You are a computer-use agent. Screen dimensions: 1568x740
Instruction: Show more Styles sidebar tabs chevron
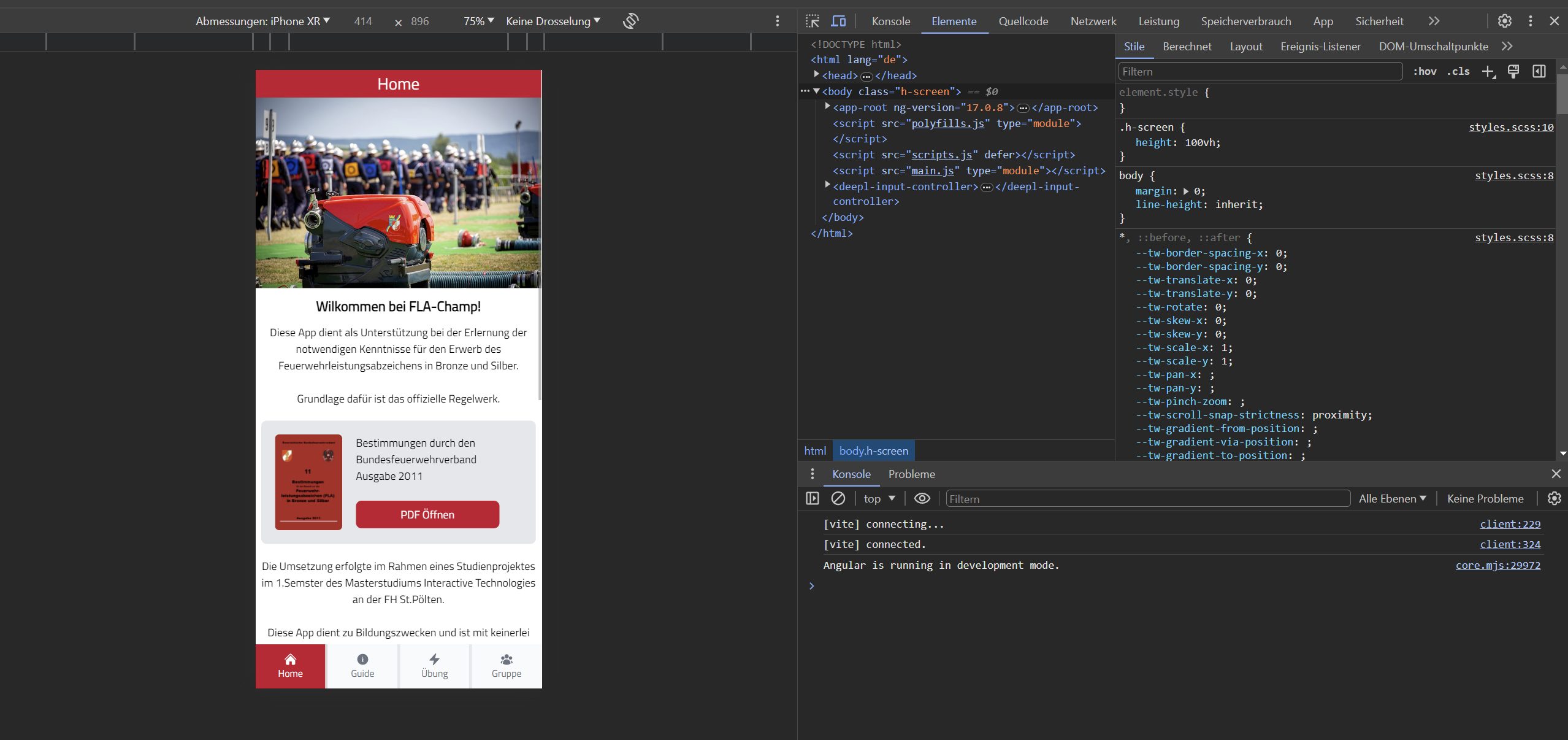click(1507, 46)
